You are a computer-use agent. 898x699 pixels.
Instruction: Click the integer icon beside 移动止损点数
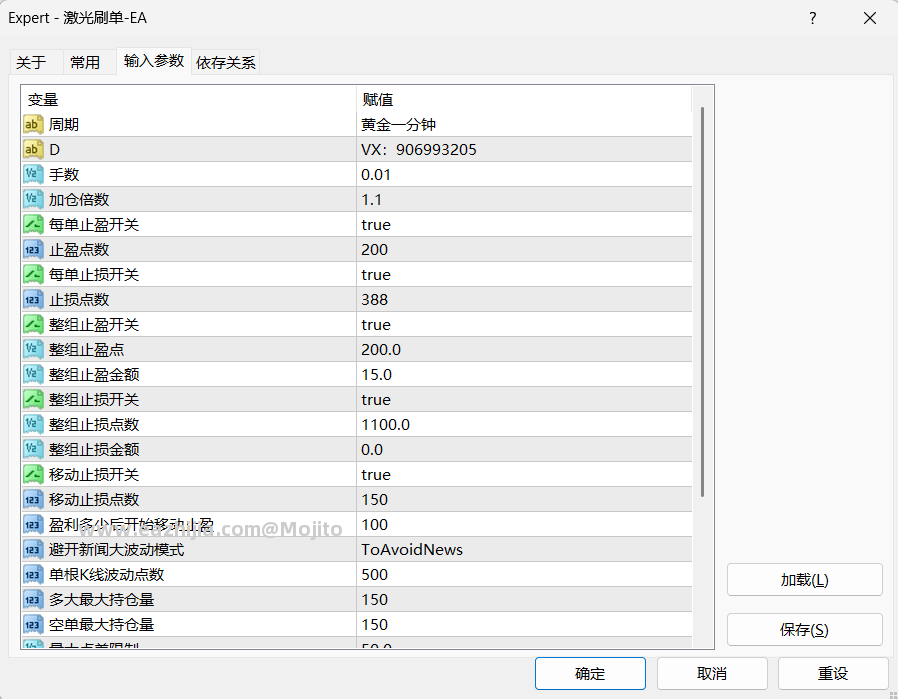click(33, 499)
